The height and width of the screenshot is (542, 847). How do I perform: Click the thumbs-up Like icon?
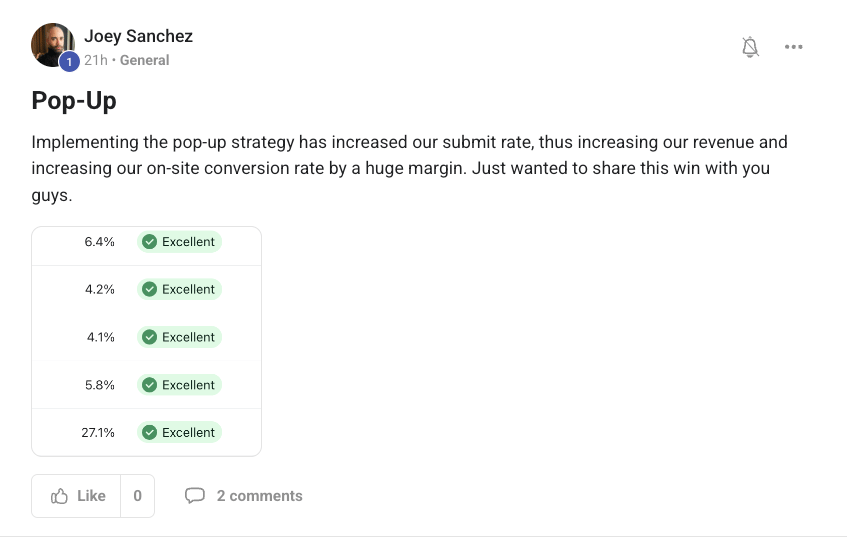tap(60, 496)
